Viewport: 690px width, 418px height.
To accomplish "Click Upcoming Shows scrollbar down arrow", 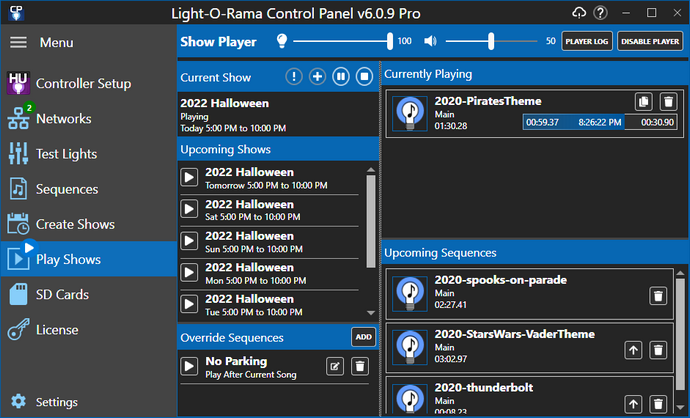I will click(x=371, y=313).
